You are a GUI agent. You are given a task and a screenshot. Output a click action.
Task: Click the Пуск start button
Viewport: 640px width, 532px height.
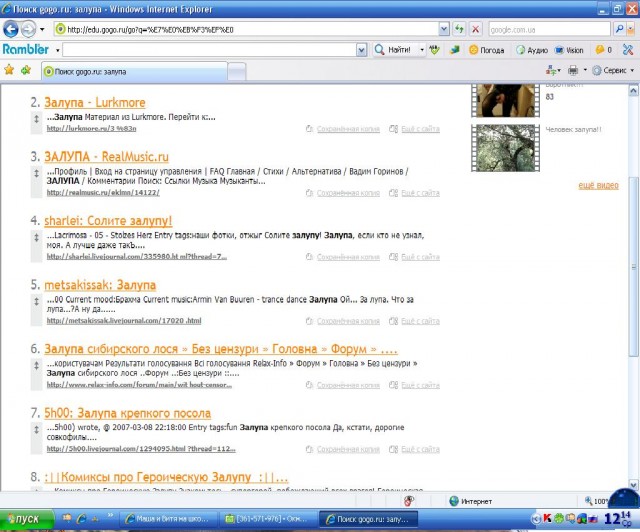click(27, 519)
